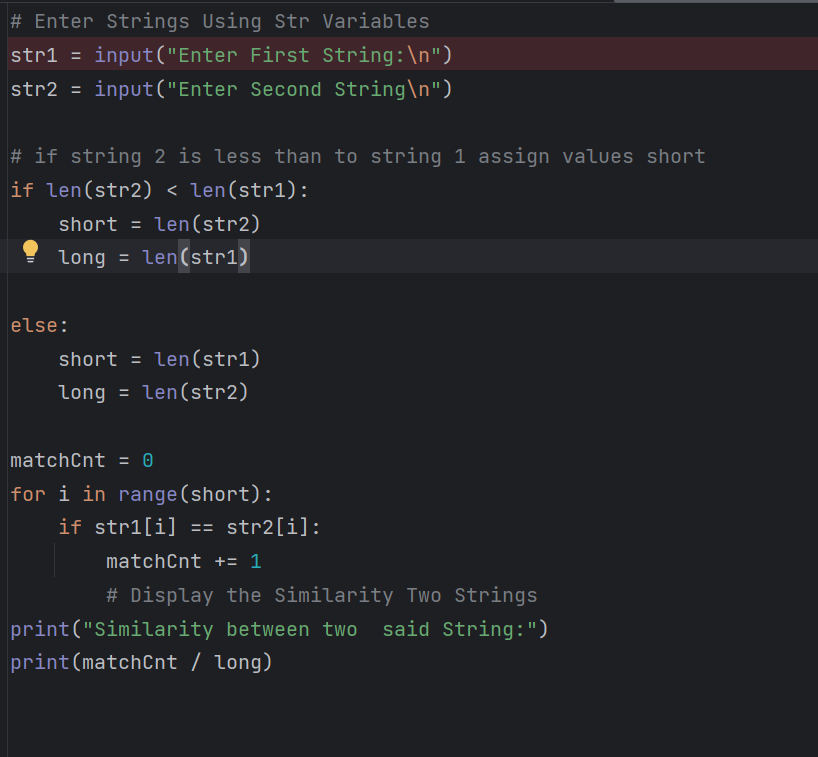Click the final "print(matchCnt / long)" statement
Image resolution: width=818 pixels, height=757 pixels.
[141, 662]
